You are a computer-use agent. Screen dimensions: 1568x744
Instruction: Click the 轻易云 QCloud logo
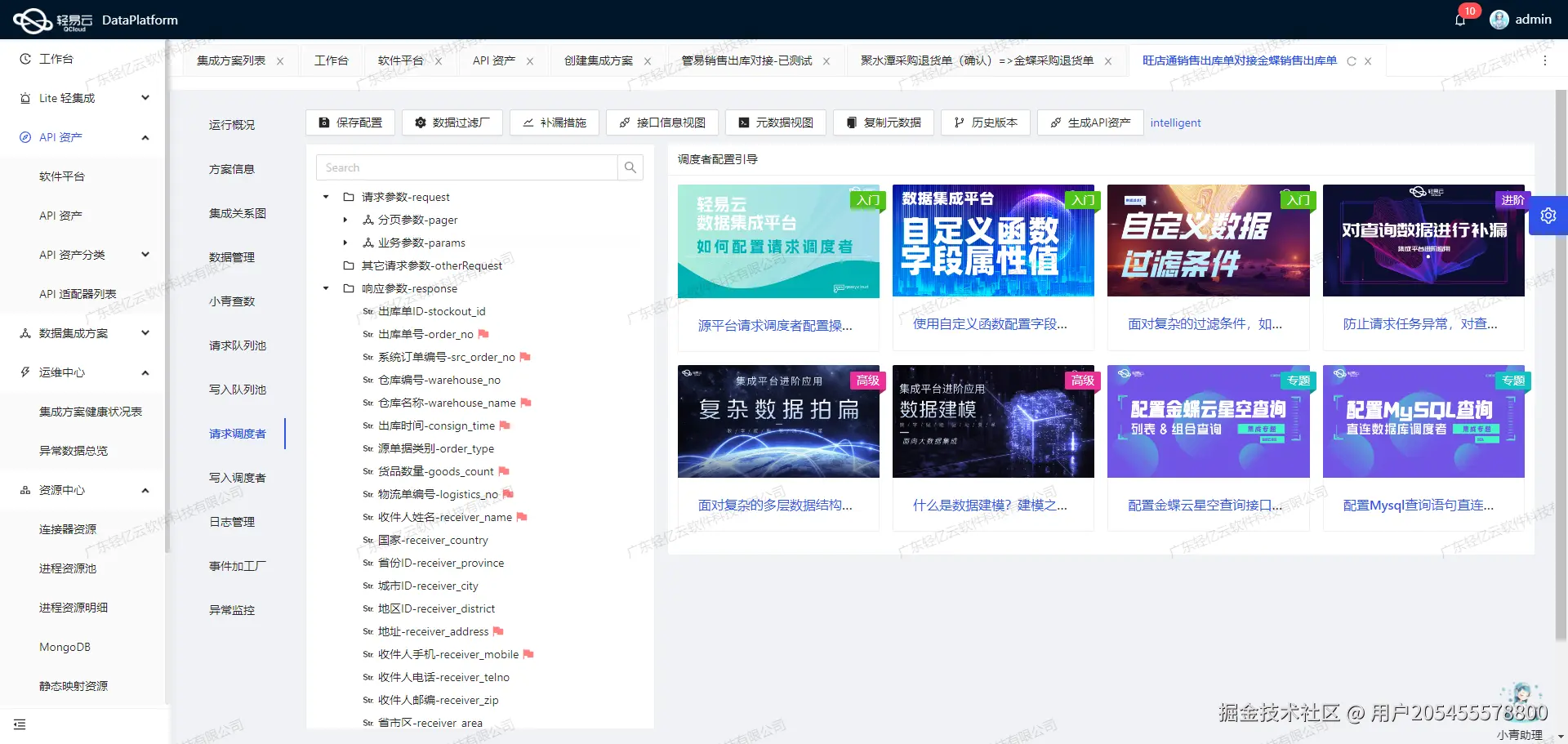click(33, 19)
